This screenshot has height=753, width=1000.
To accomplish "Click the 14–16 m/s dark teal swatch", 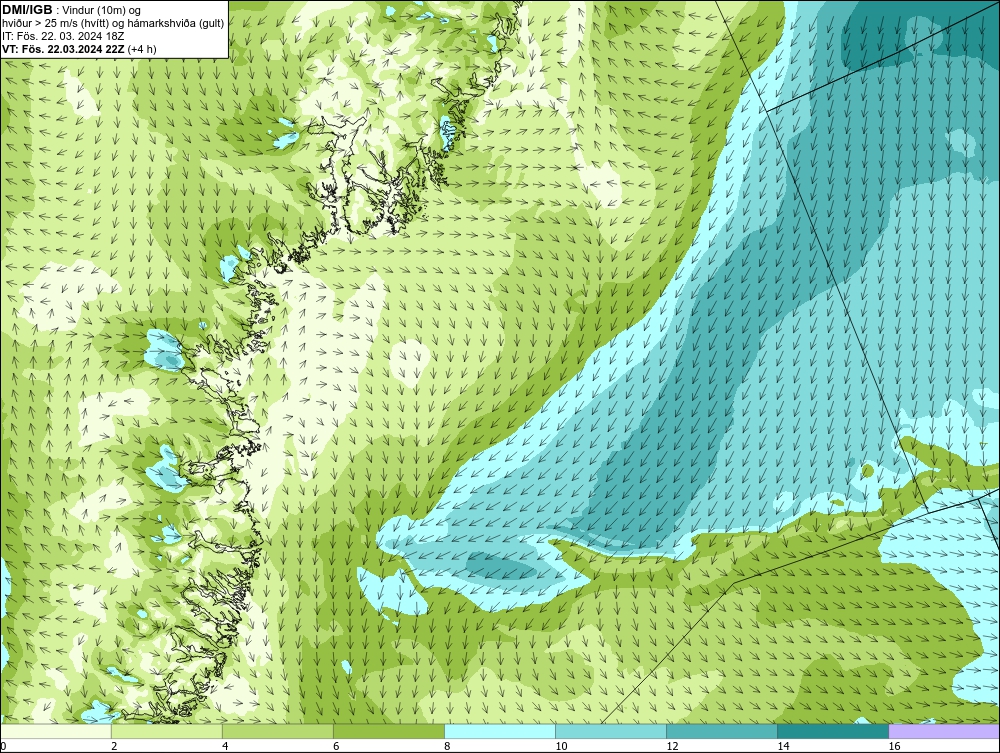I will (x=833, y=731).
